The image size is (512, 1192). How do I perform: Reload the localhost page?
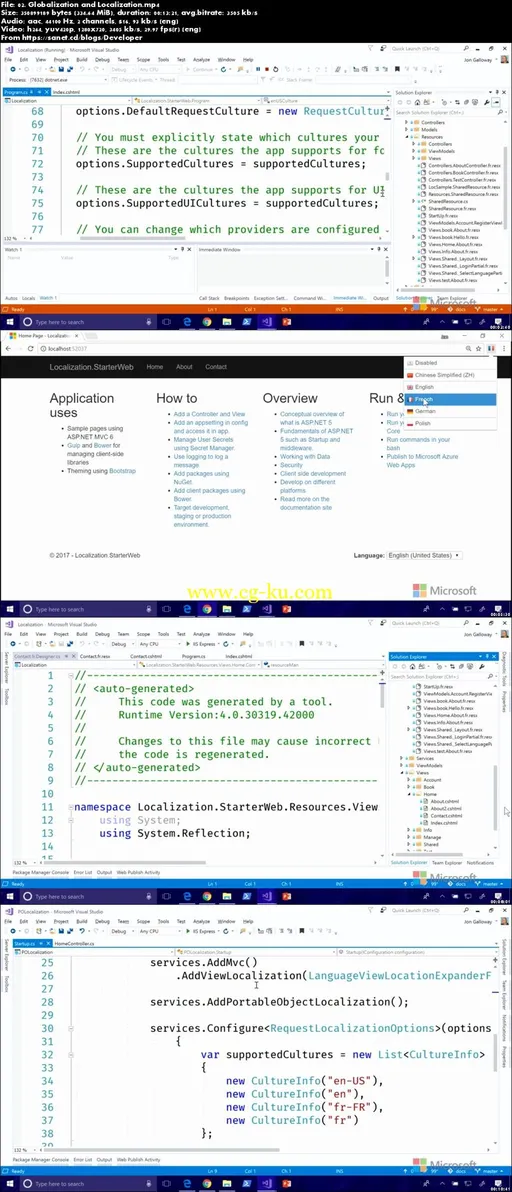30,348
